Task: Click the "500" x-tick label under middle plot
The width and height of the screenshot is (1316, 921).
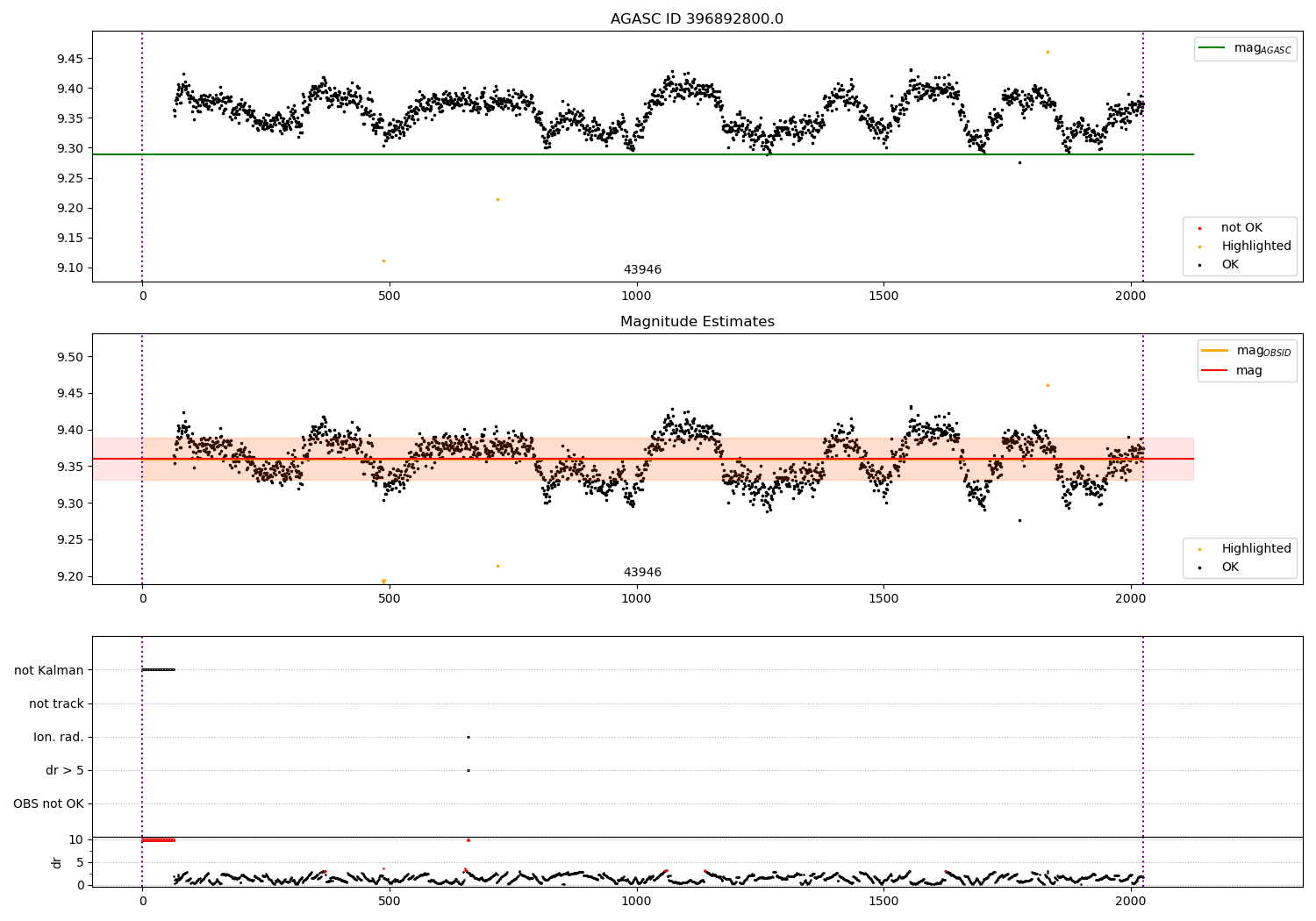Action: click(390, 598)
